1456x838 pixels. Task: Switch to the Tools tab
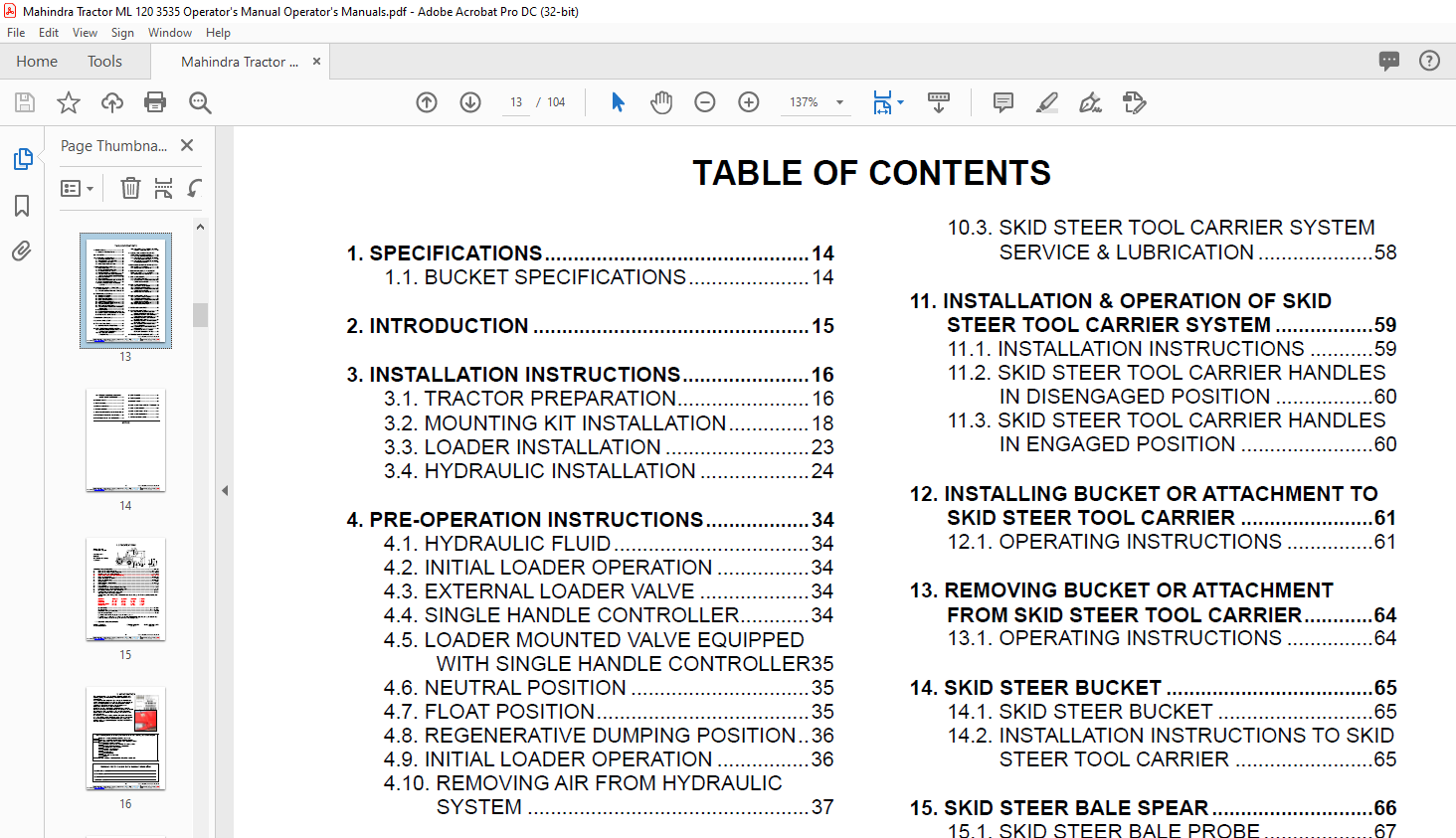click(104, 62)
